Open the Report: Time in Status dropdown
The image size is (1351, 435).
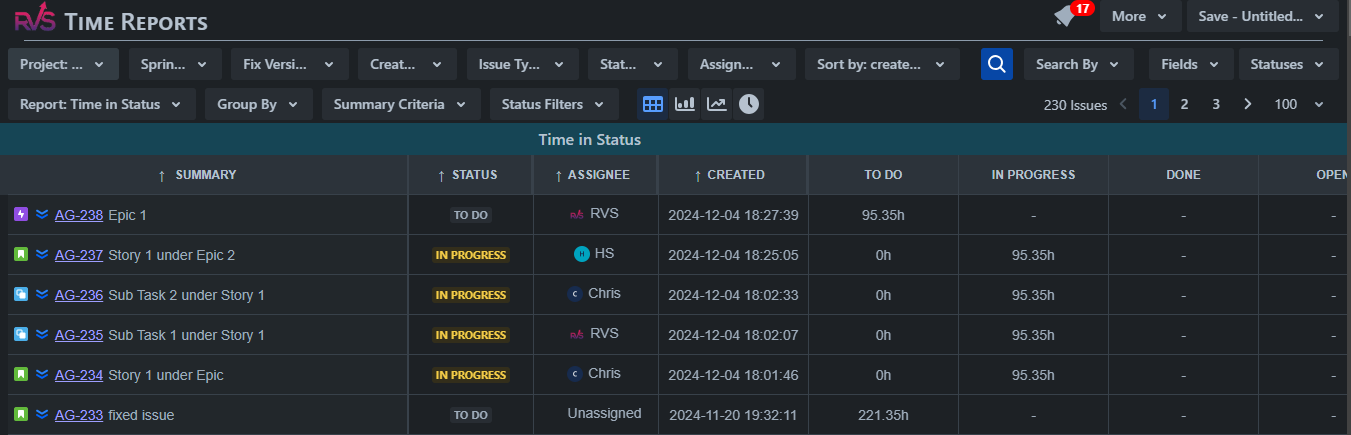click(x=101, y=104)
